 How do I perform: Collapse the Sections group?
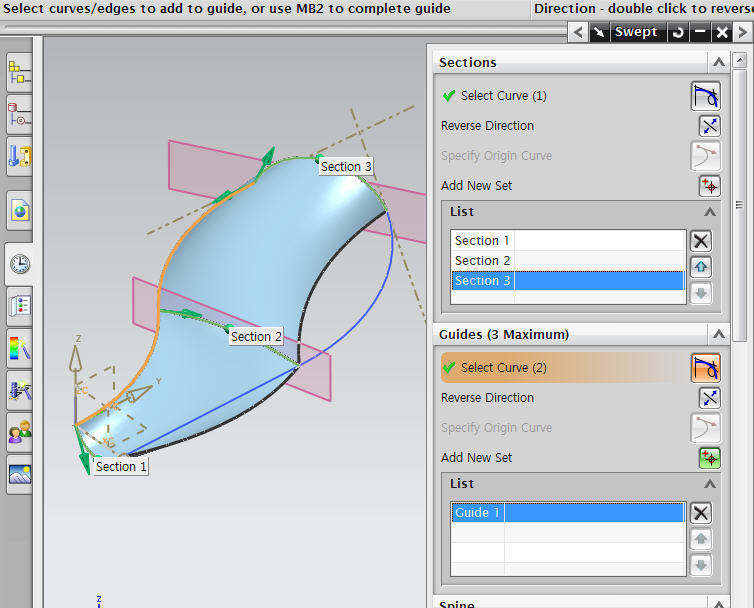tap(718, 62)
